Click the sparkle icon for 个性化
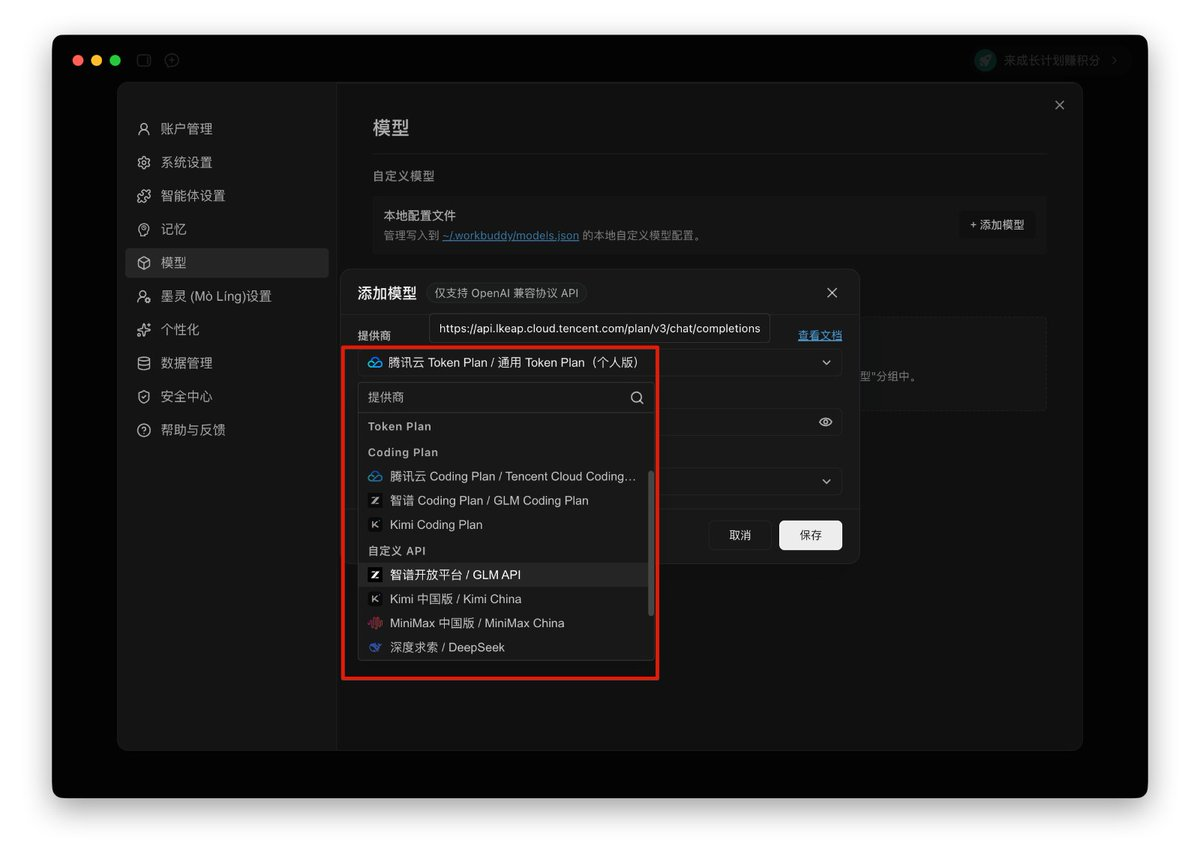 coord(144,330)
